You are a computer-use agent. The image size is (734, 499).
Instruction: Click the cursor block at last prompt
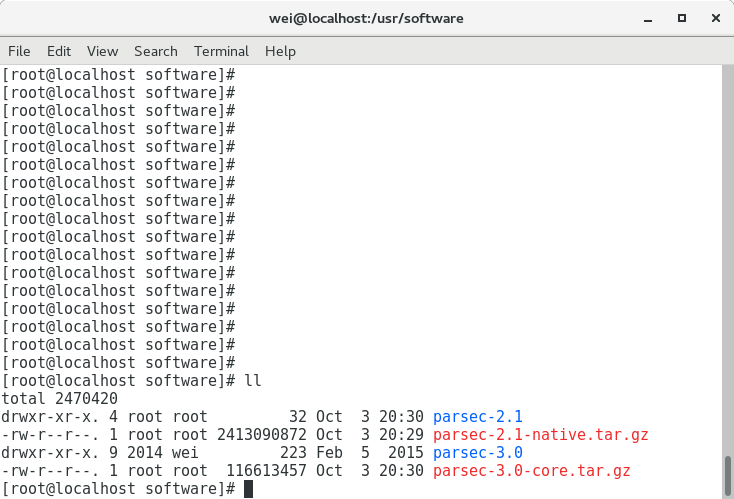(249, 489)
